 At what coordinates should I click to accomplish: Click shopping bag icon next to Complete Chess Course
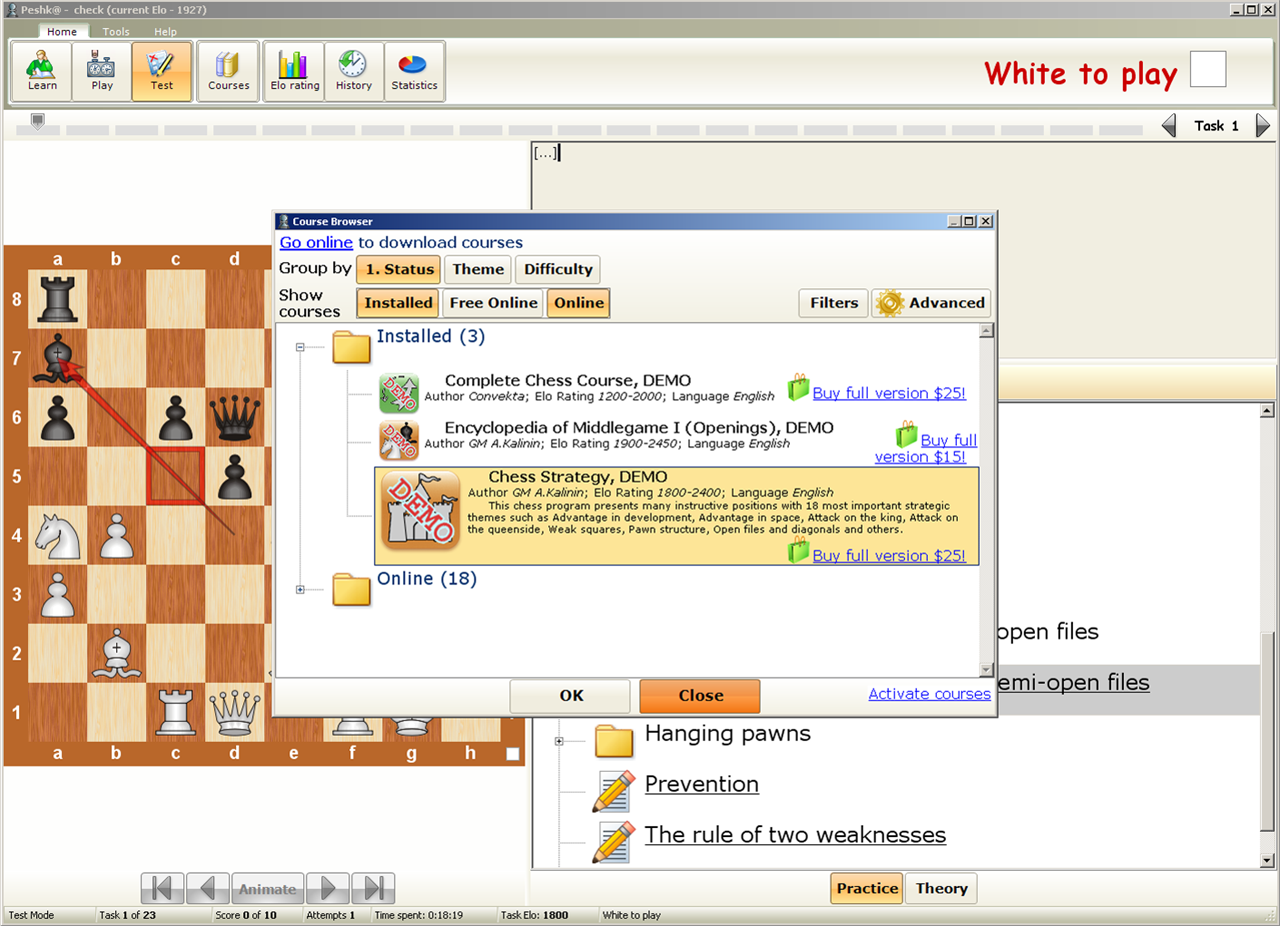798,388
